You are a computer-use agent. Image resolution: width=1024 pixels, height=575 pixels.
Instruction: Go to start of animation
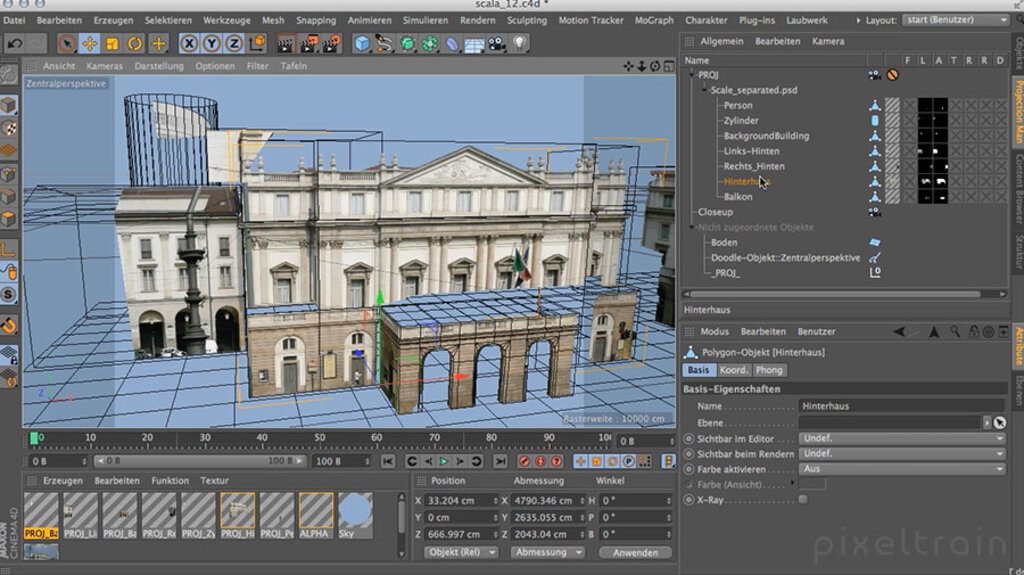point(388,461)
